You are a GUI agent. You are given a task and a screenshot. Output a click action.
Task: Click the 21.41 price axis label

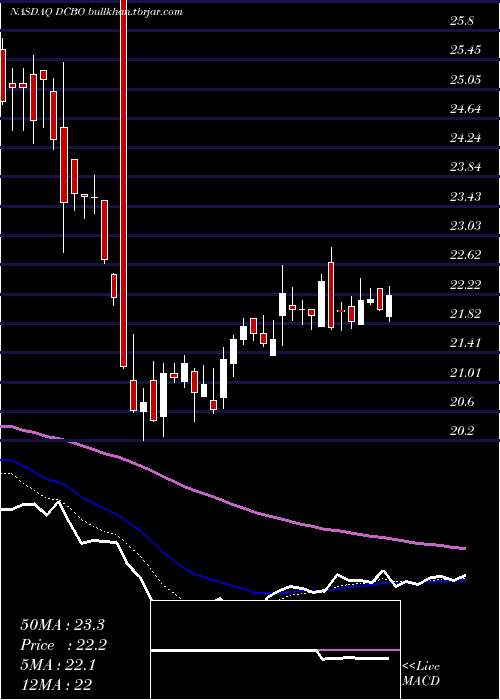click(466, 343)
